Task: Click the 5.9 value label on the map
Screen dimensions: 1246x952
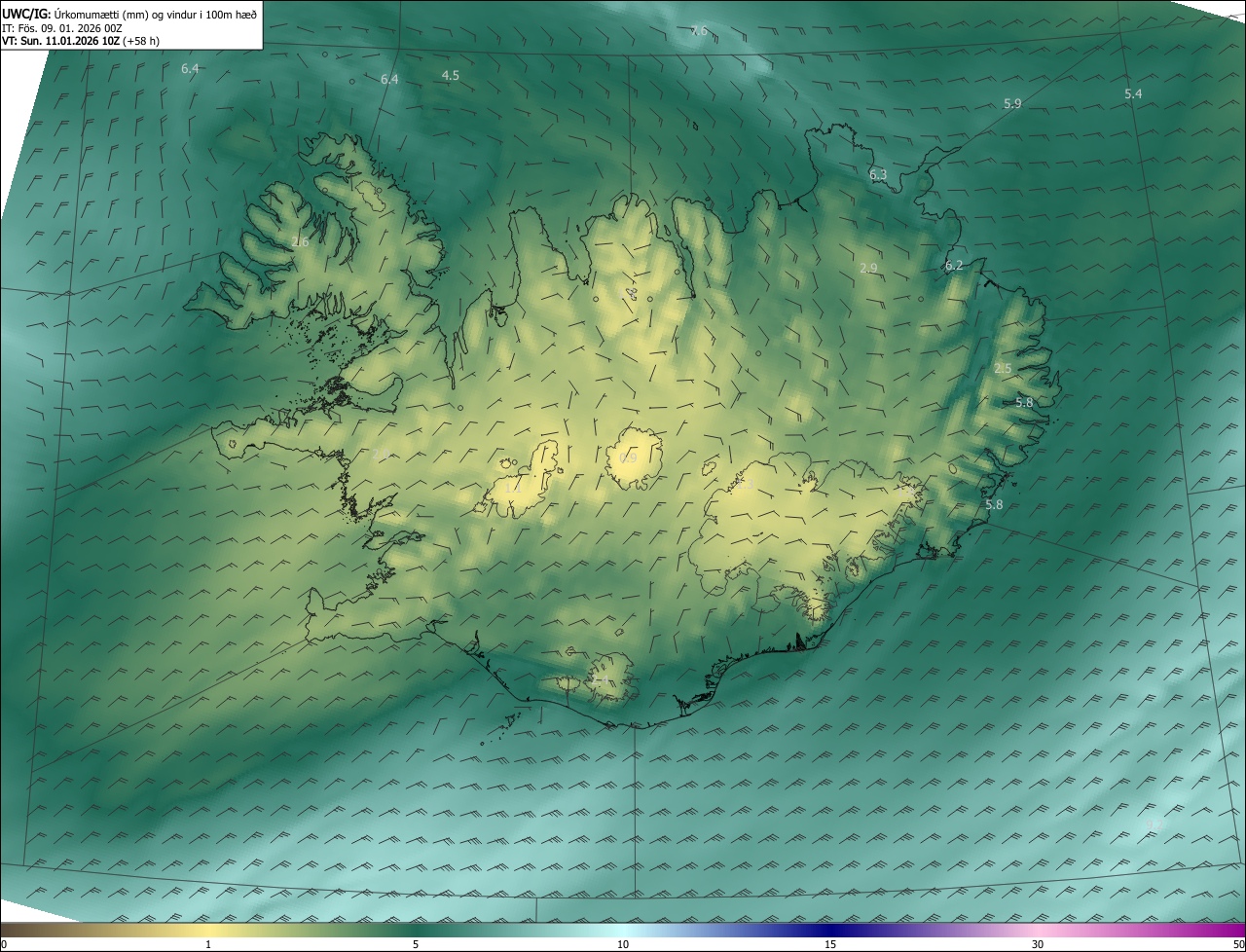Action: coord(1012,103)
